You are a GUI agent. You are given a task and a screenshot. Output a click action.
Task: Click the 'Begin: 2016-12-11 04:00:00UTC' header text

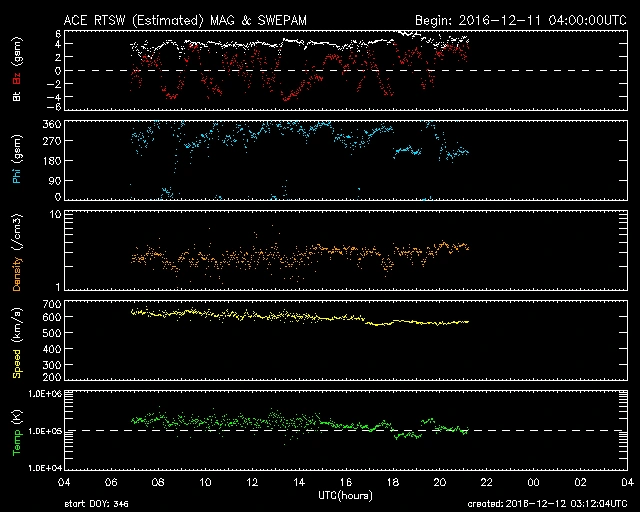(521, 20)
